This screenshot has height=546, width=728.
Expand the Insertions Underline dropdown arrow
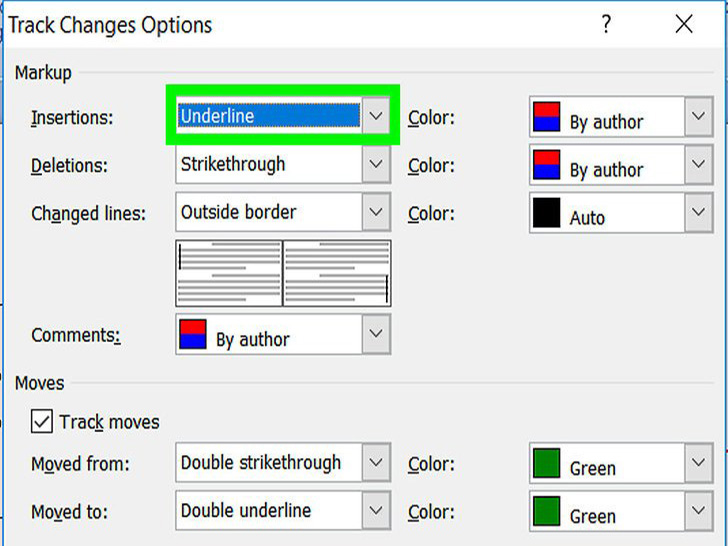(x=376, y=116)
